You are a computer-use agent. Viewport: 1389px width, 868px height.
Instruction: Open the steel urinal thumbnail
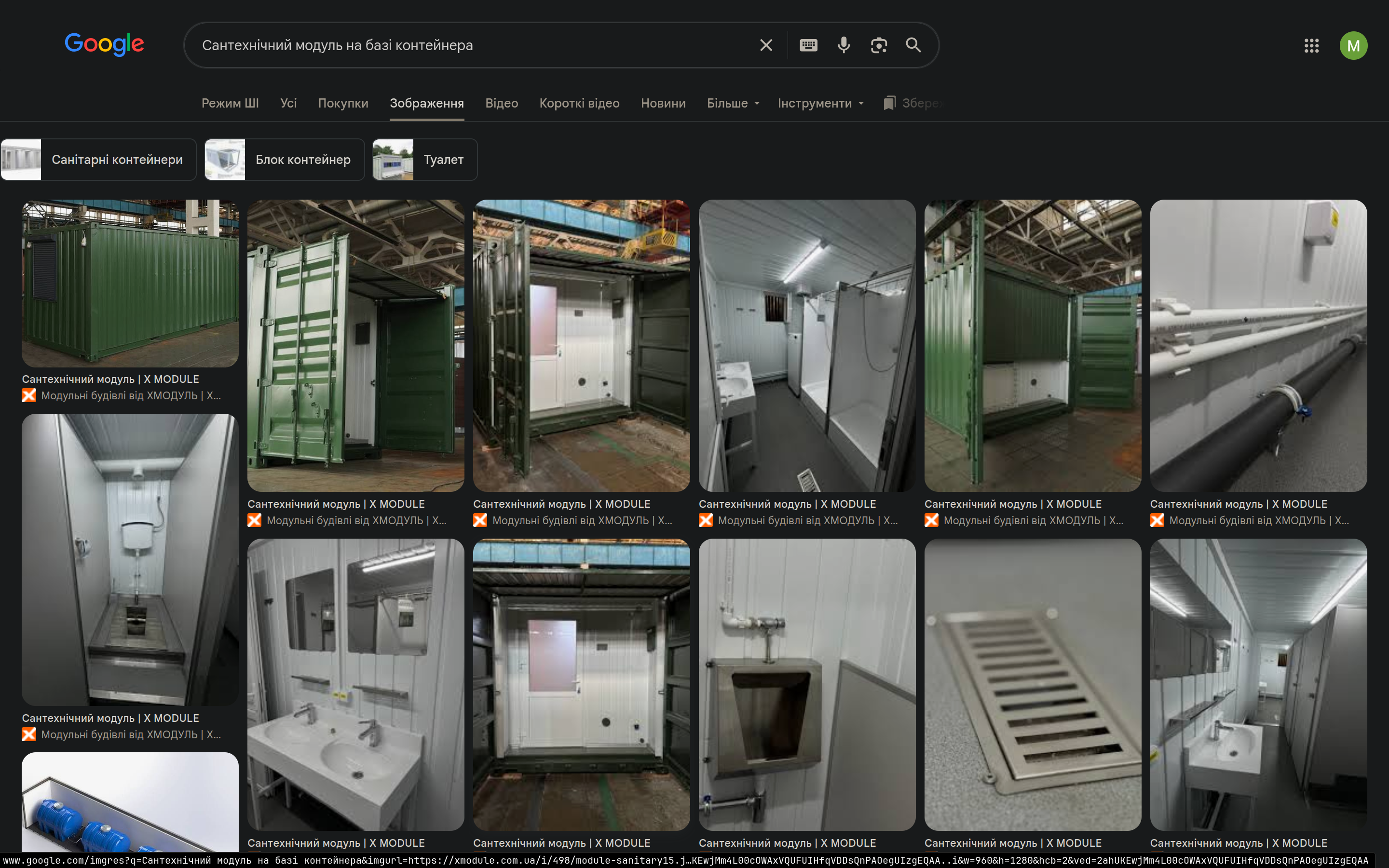[807, 684]
